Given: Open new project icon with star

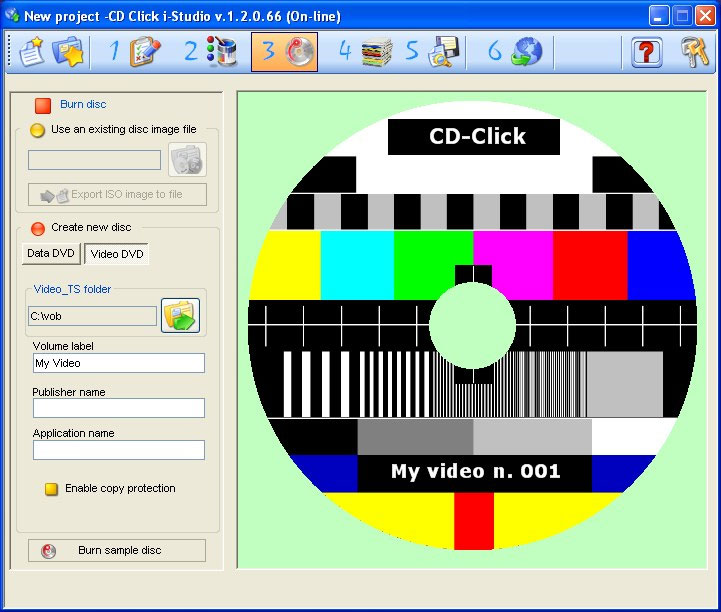Looking at the screenshot, I should pyautogui.click(x=32, y=51).
